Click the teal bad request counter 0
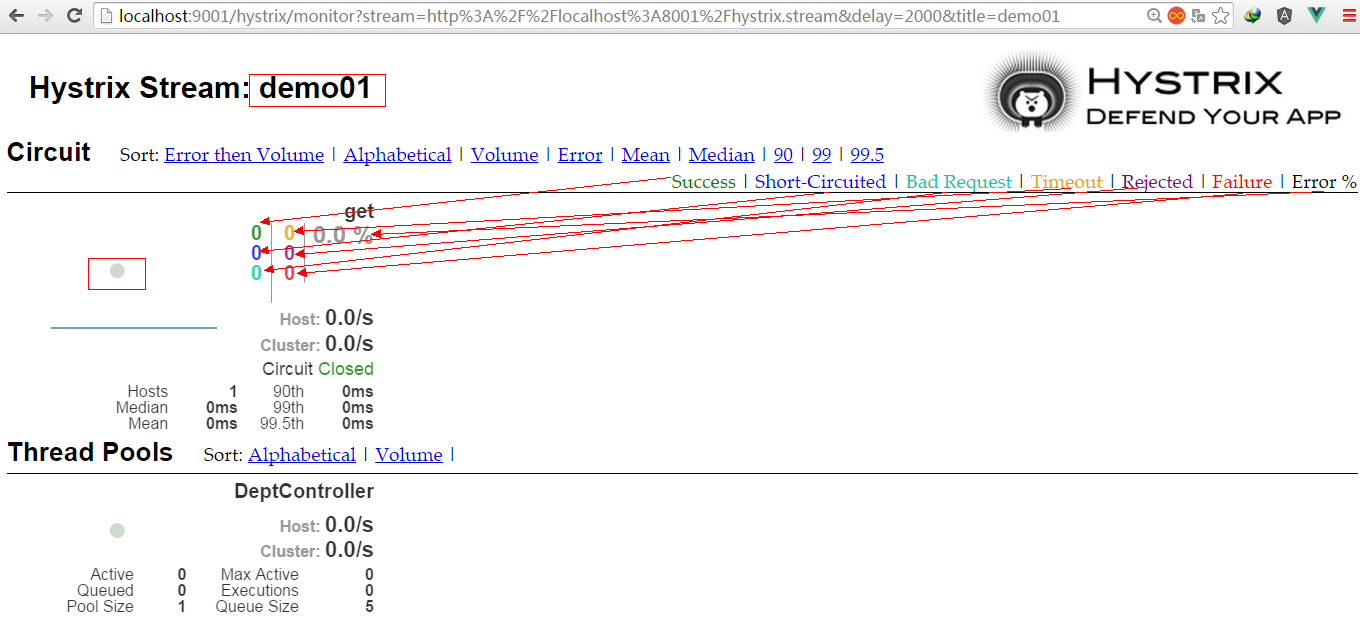Screen dimensions: 1360x638 coord(257,273)
